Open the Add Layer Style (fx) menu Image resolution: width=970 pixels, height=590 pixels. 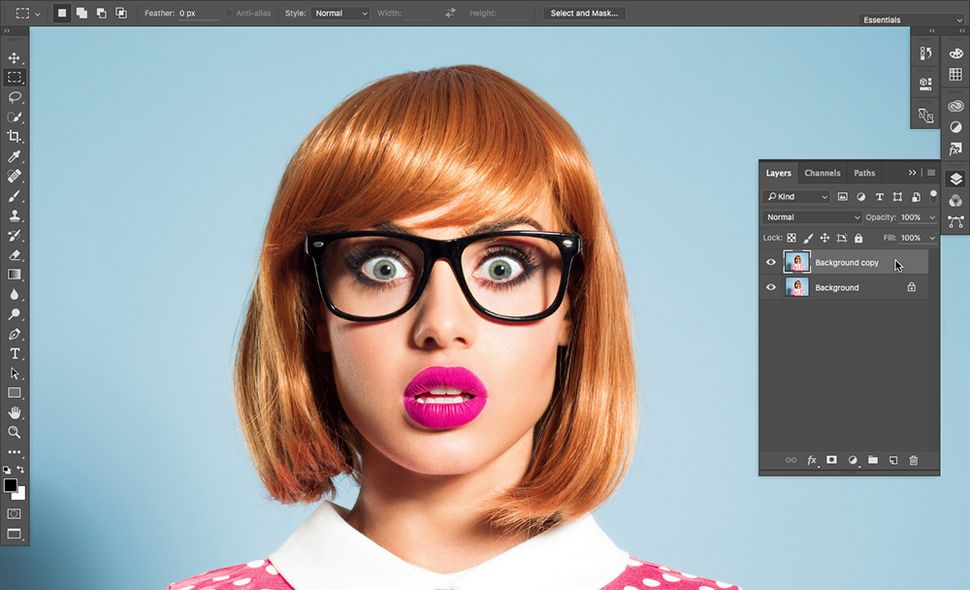pos(810,460)
